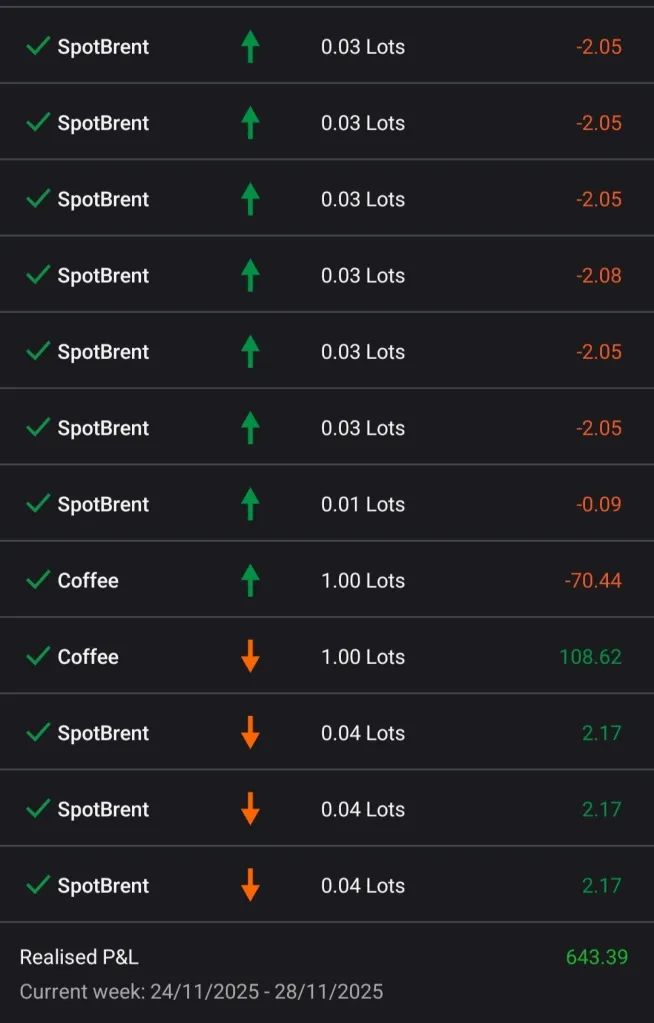This screenshot has height=1023, width=654.
Task: Tap the 643.39 realised P&L total
Action: [x=596, y=957]
